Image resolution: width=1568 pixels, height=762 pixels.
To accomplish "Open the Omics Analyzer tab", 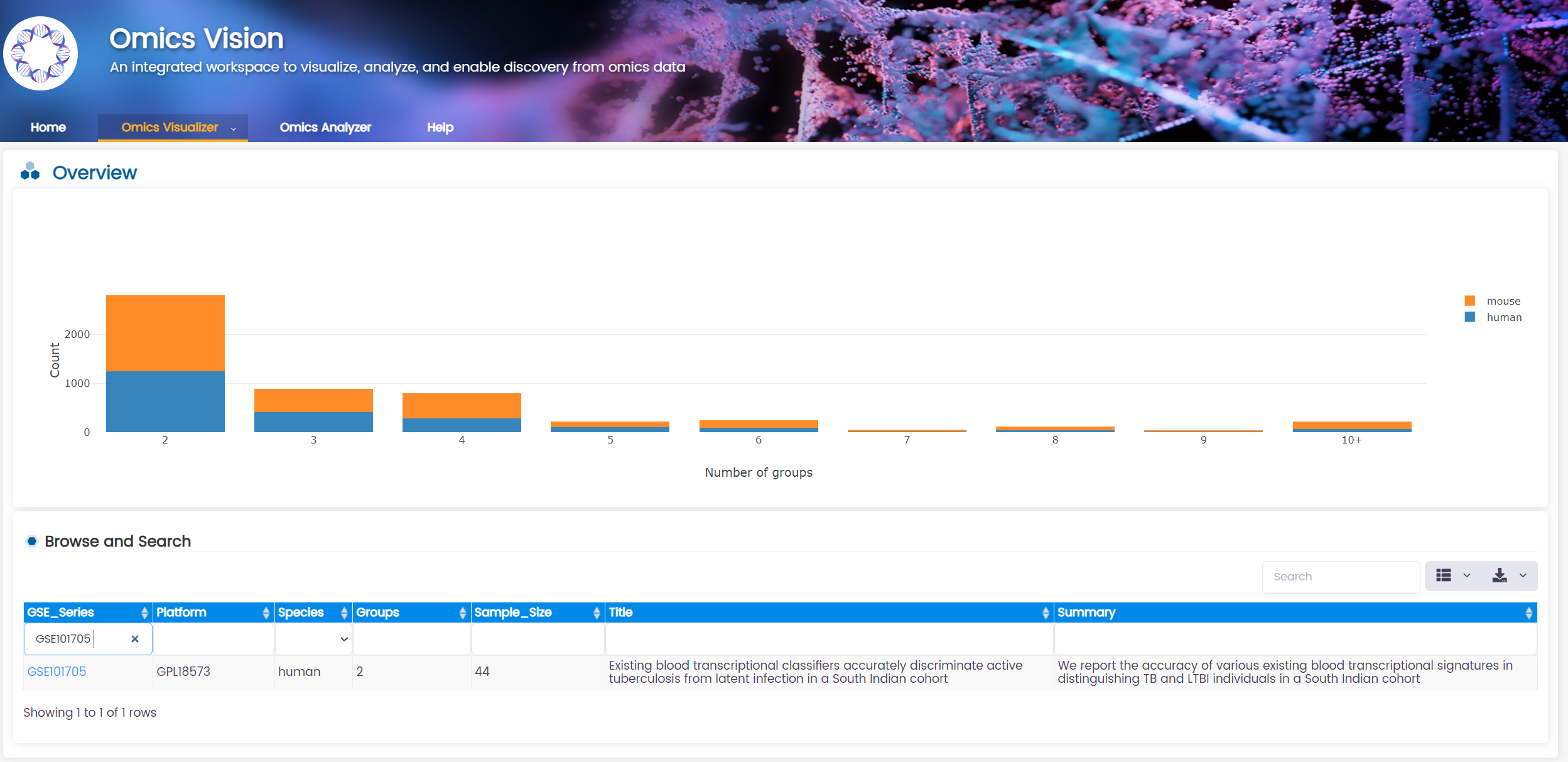I will [x=325, y=128].
